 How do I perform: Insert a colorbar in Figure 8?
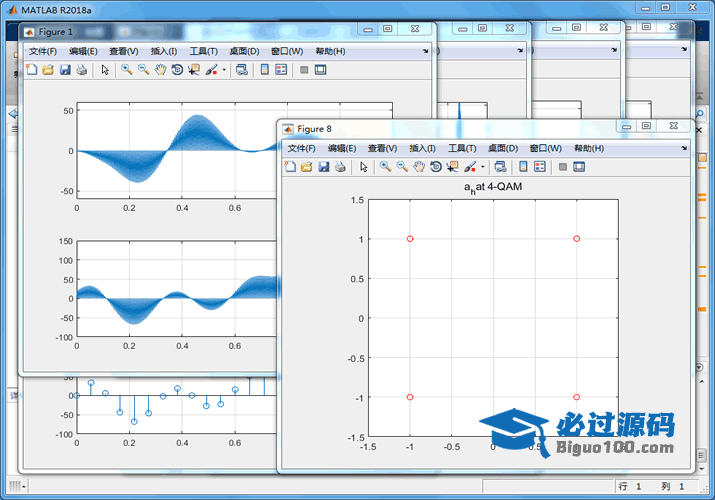[522, 166]
